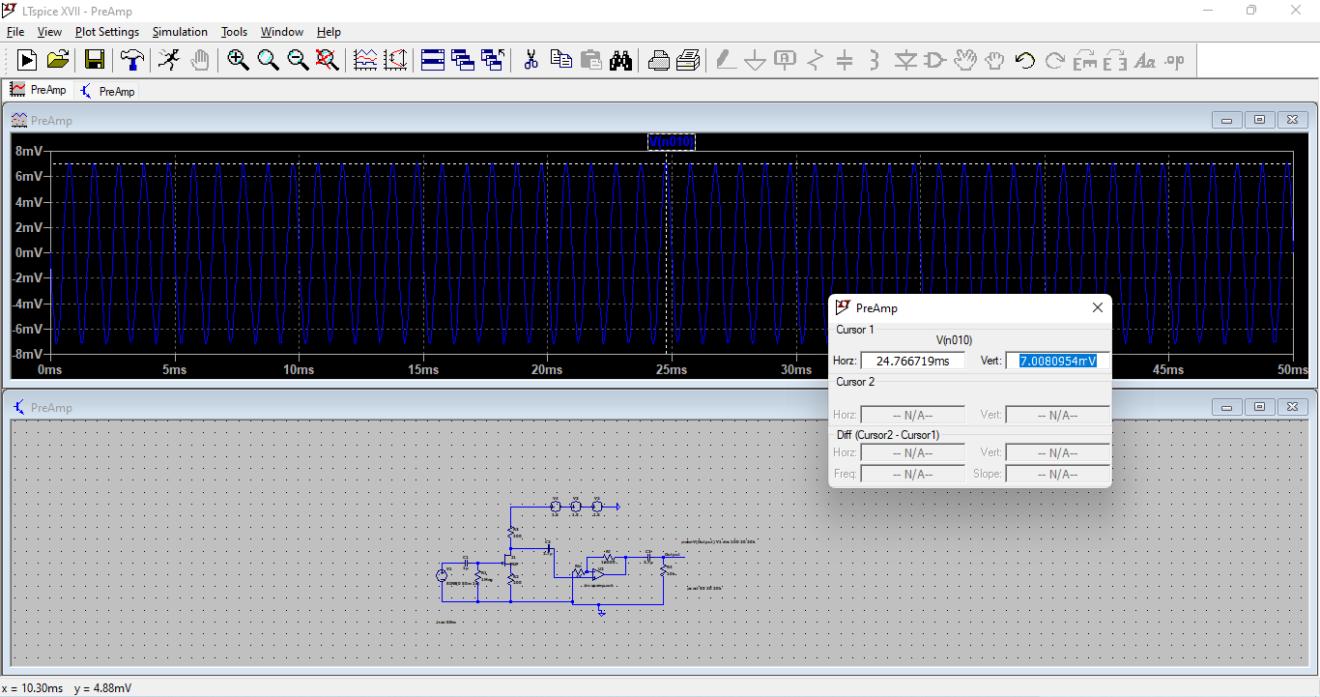
Task: Select the label net tool
Action: pos(786,60)
